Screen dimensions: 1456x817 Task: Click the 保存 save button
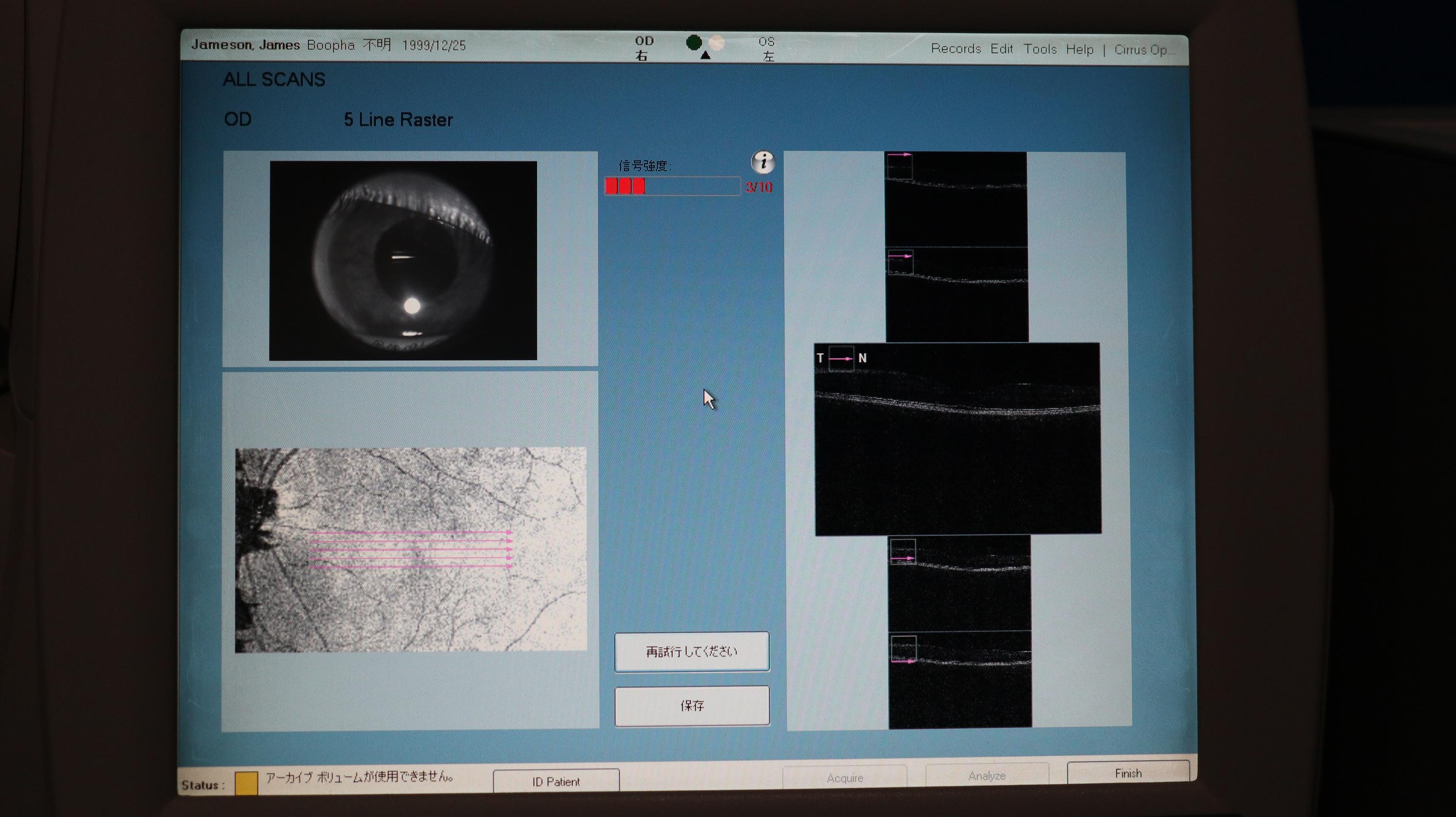pyautogui.click(x=692, y=706)
